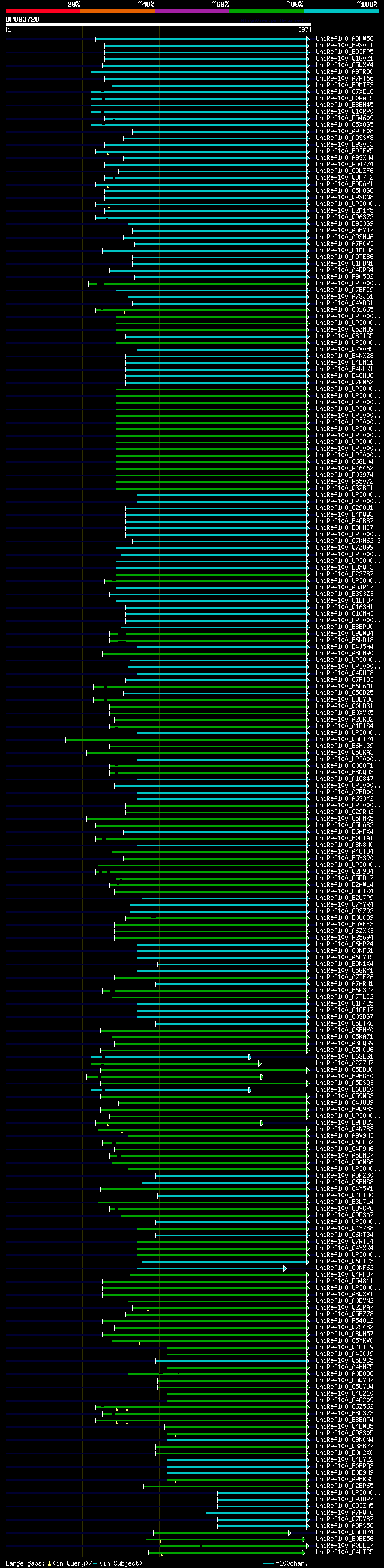384x1568 pixels.
Task: Select the UniRef100_B9RAY1 label
Action: point(344,184)
